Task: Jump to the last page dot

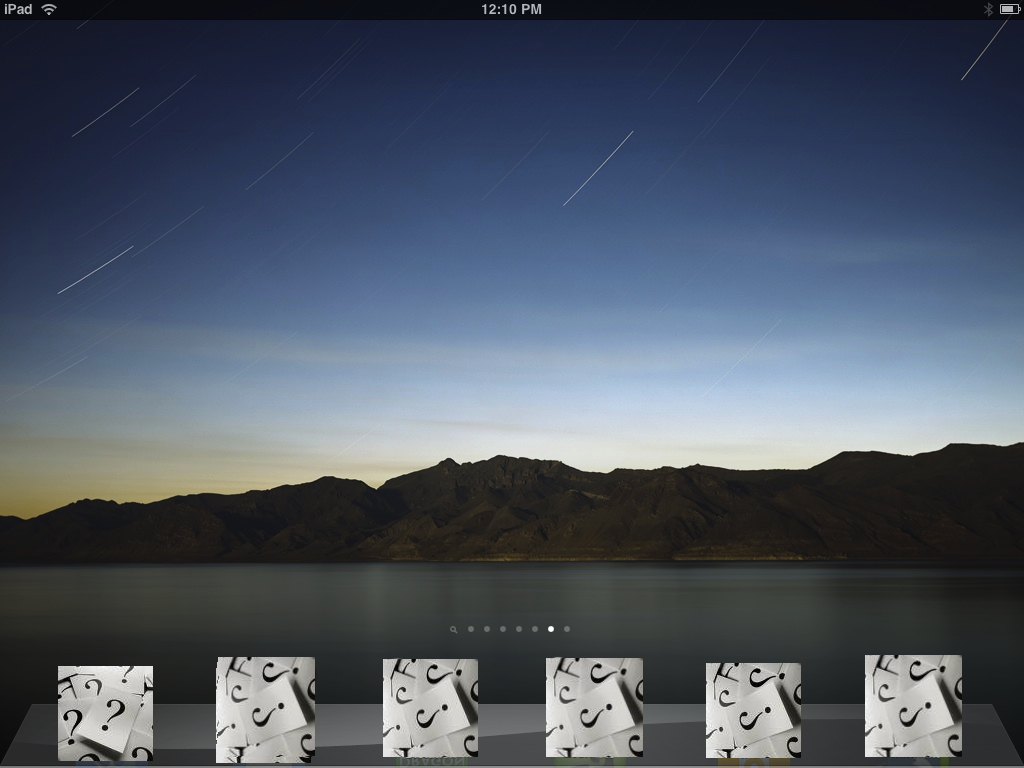Action: pyautogui.click(x=567, y=629)
